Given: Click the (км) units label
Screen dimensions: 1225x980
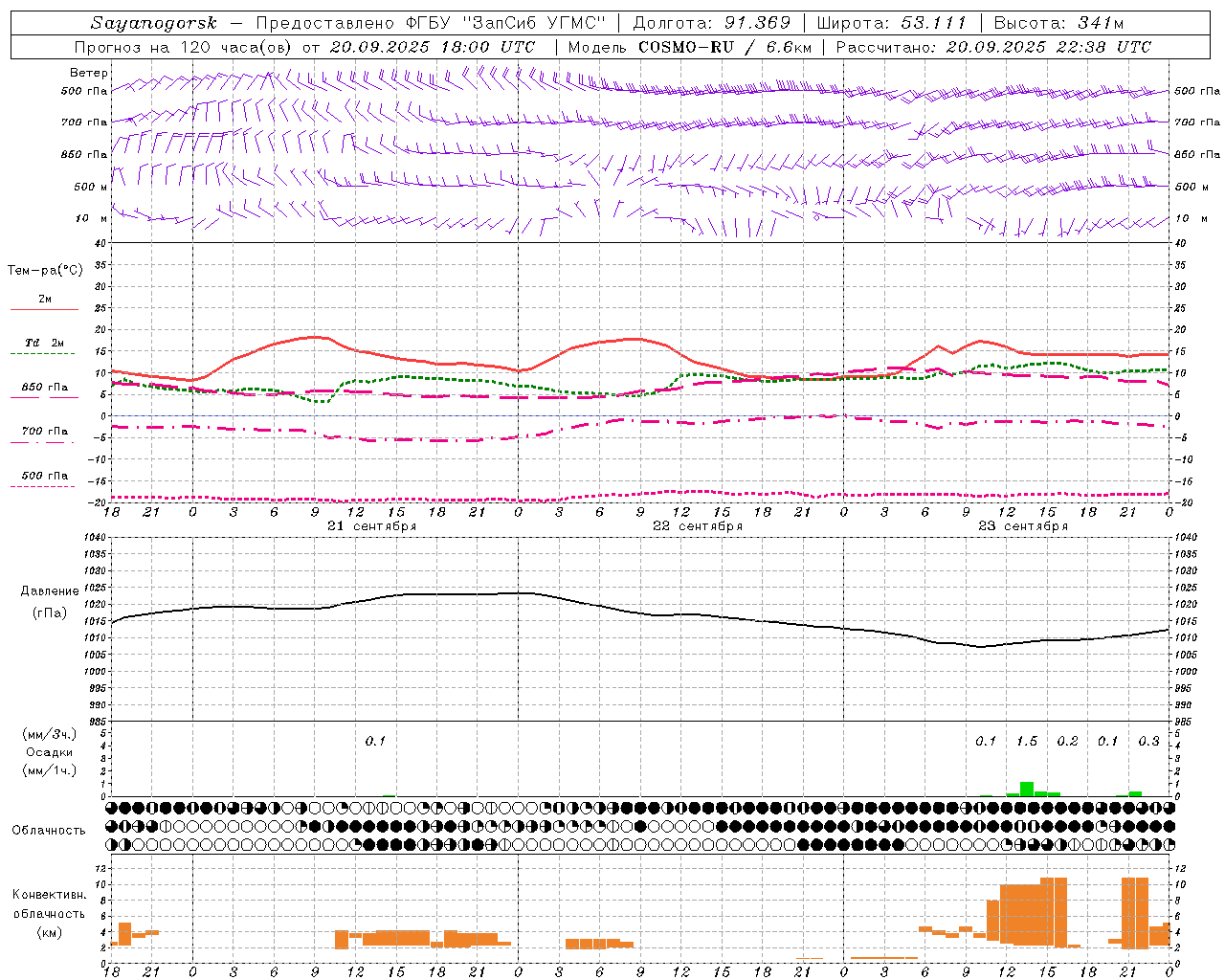Looking at the screenshot, I should (50, 932).
